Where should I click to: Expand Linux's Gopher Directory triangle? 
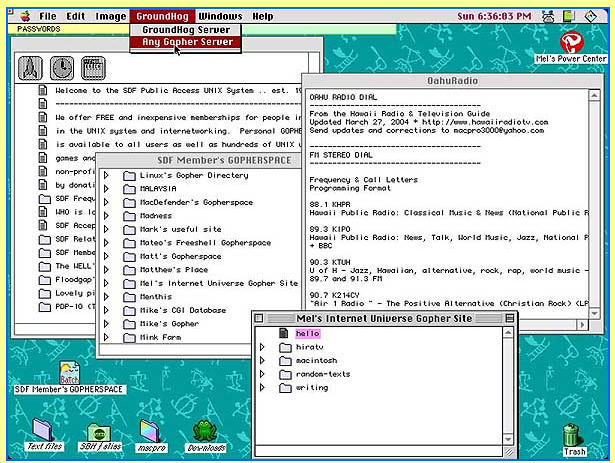[106, 175]
